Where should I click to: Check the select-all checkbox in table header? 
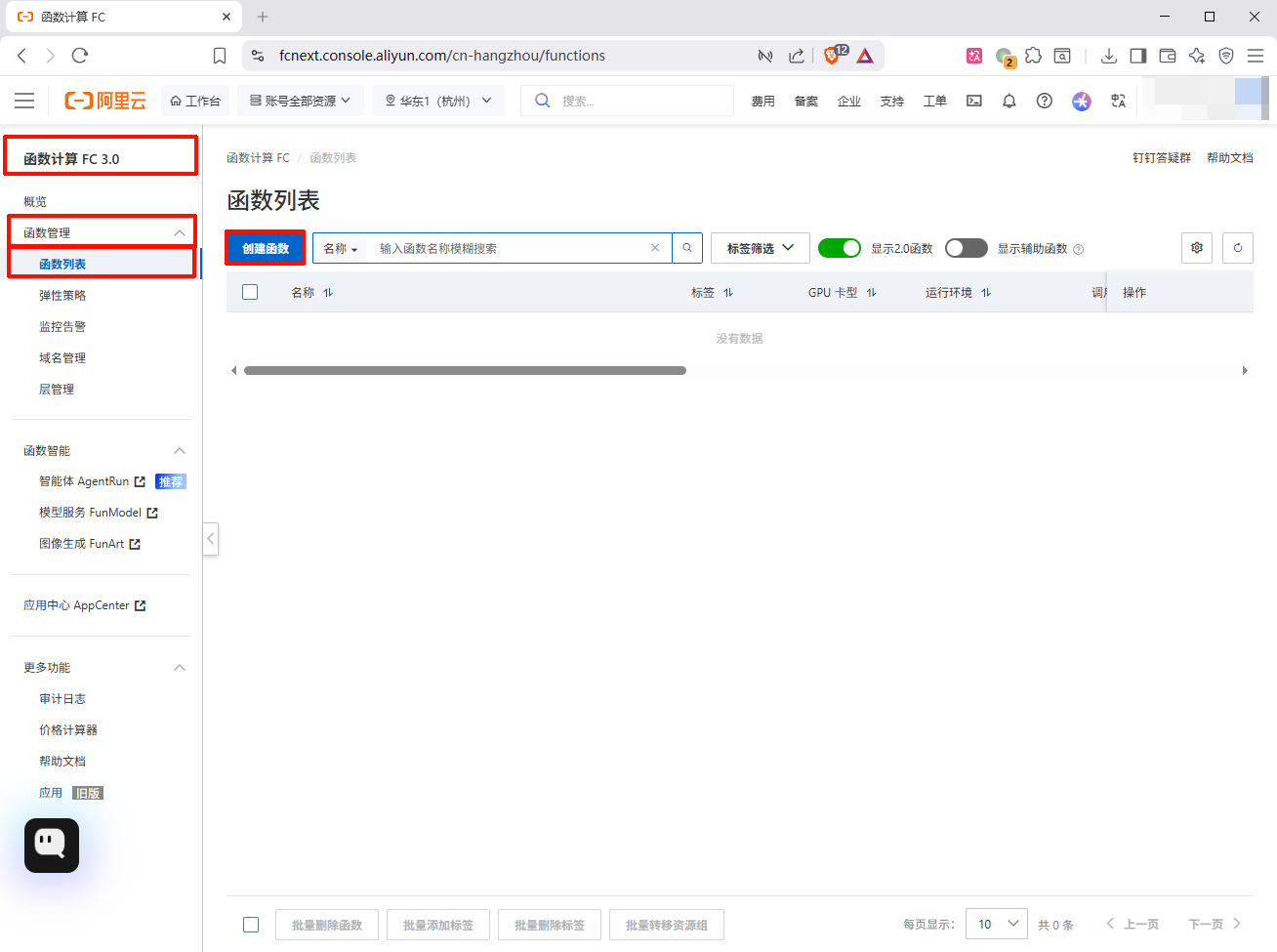(x=250, y=292)
